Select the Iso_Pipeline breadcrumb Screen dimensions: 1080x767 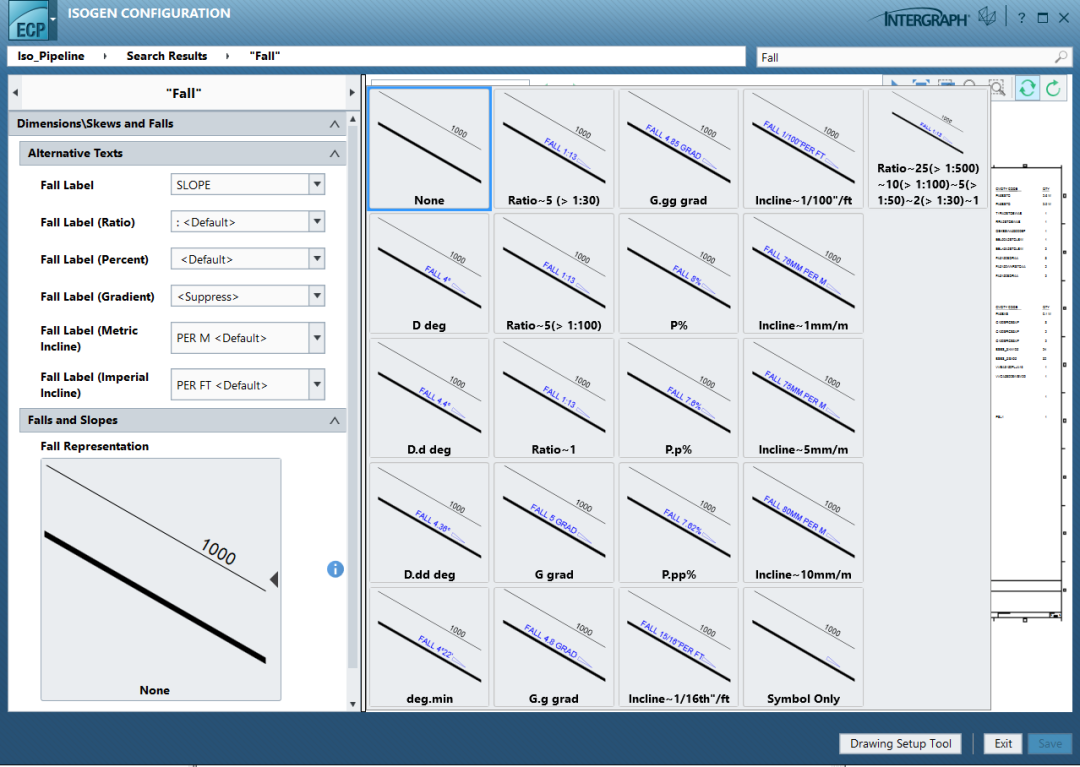click(51, 56)
